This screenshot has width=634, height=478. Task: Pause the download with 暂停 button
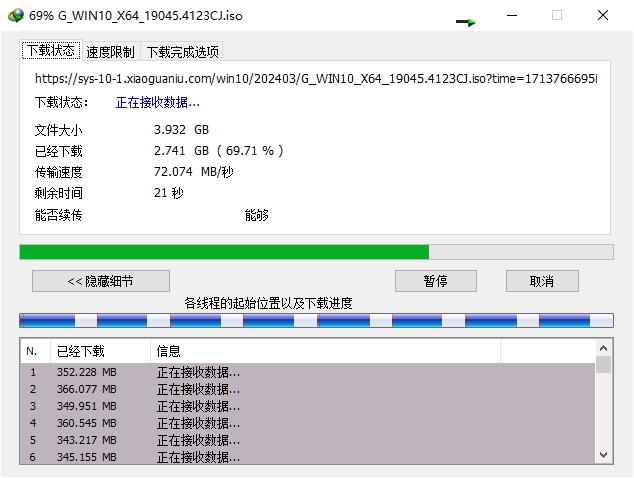pos(435,281)
